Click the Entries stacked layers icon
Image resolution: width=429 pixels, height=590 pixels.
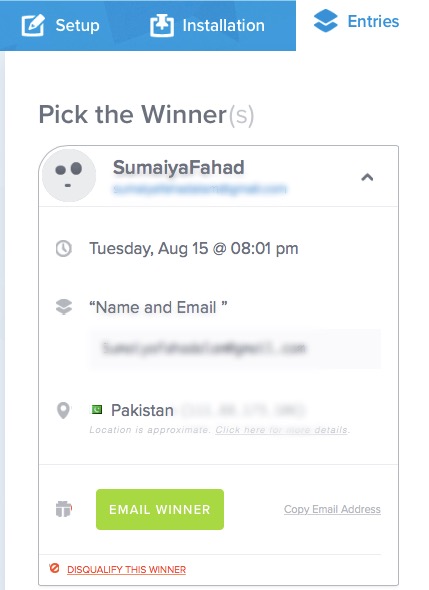pyautogui.click(x=326, y=21)
